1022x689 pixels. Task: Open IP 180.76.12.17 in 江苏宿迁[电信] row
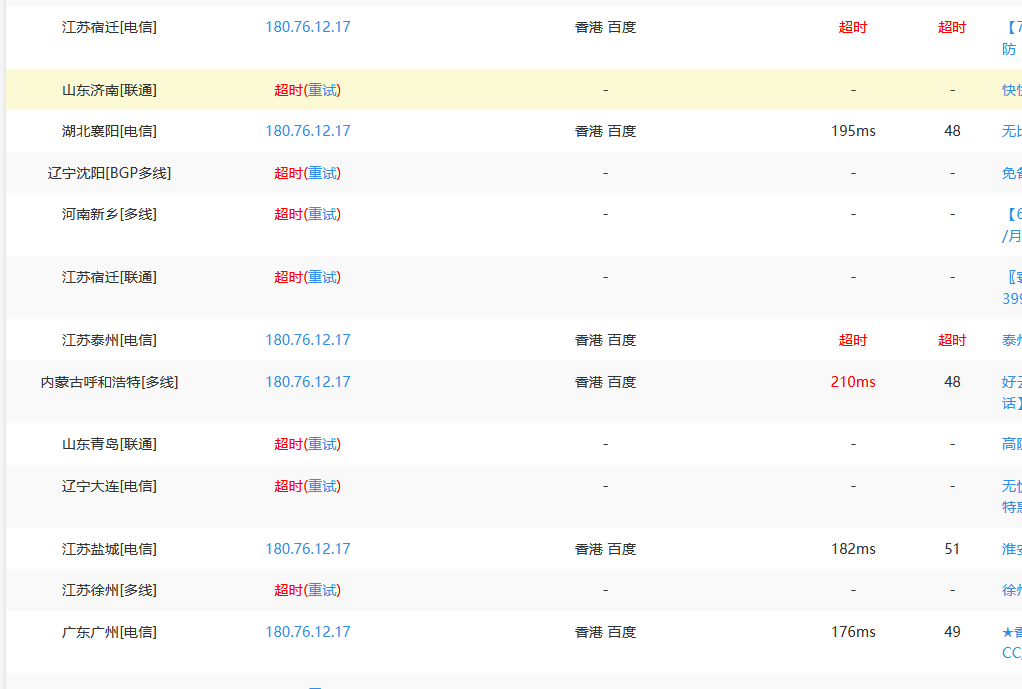tap(308, 27)
